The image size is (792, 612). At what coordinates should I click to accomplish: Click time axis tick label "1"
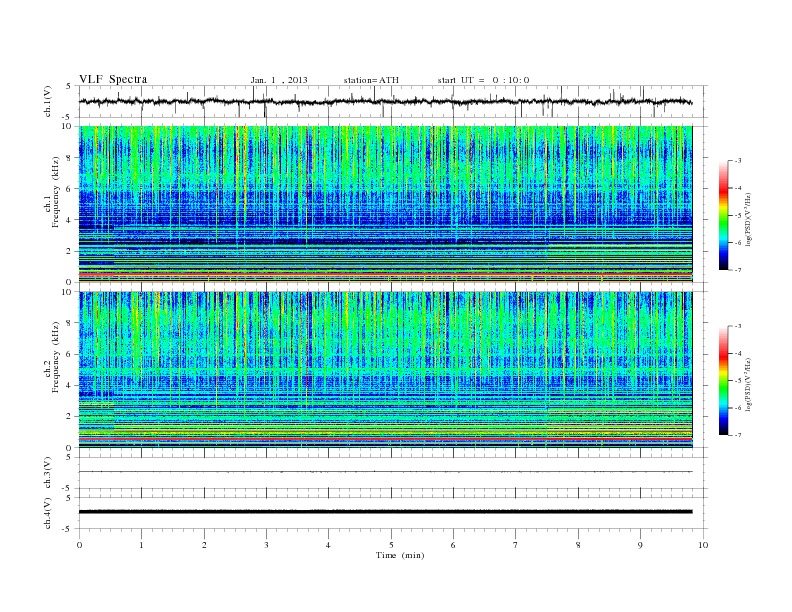(x=141, y=545)
